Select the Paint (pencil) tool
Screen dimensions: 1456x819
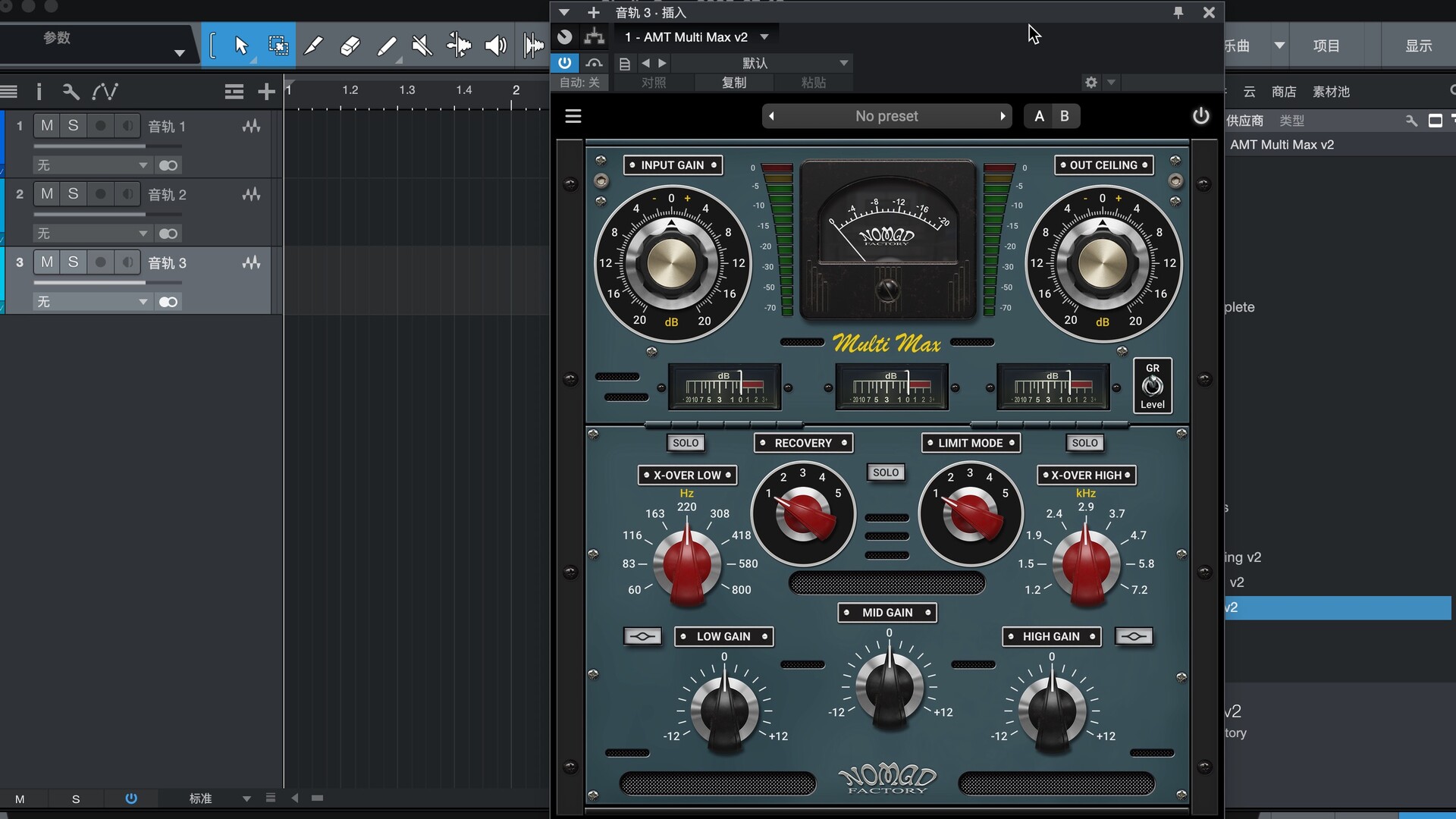(313, 46)
